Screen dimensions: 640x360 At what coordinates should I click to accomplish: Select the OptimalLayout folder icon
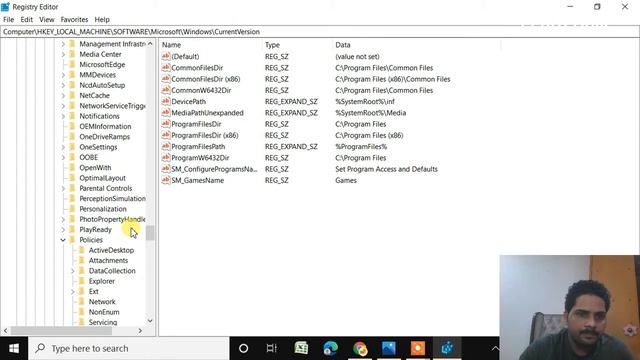point(72,178)
